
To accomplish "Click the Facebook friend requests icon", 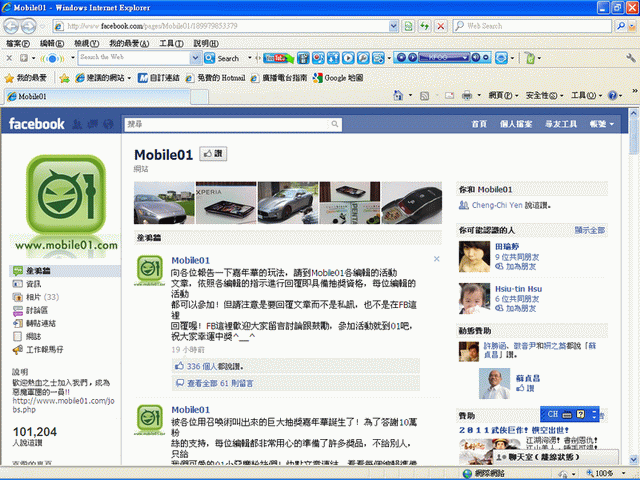I will click(77, 124).
